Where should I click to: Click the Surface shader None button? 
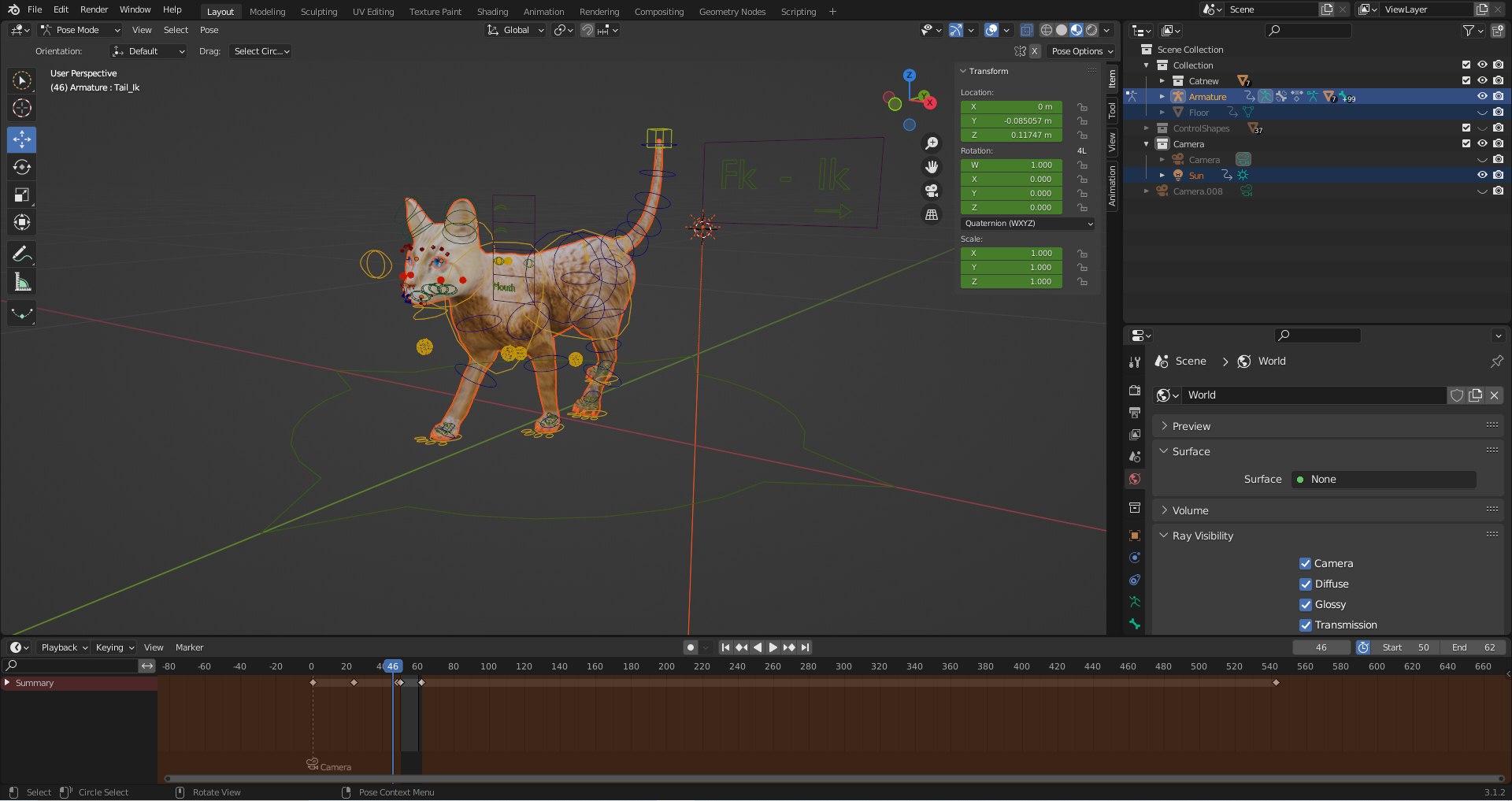click(1384, 479)
